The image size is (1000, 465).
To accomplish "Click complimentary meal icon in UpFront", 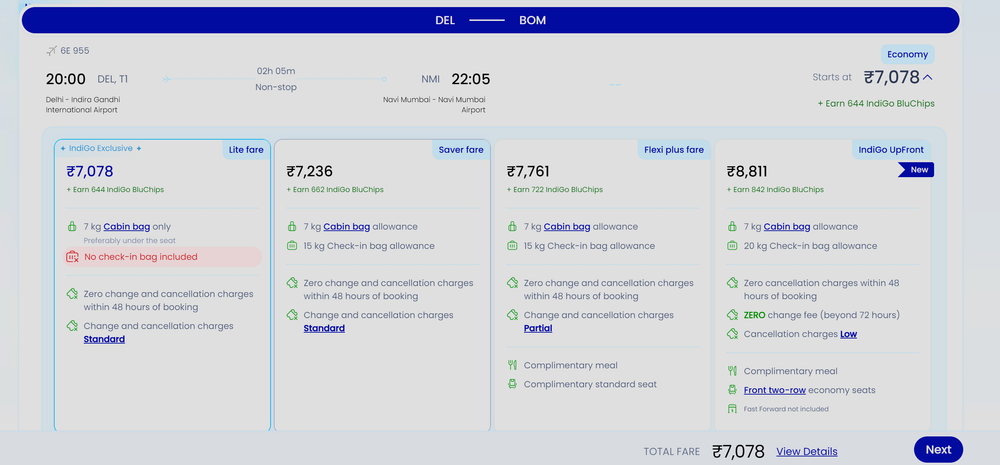I will [732, 371].
